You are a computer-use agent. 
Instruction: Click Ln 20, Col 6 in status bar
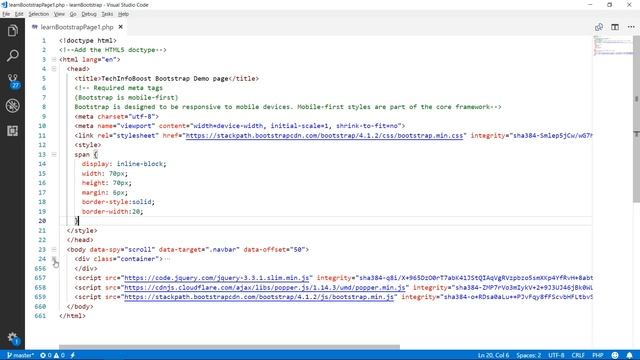pos(493,355)
